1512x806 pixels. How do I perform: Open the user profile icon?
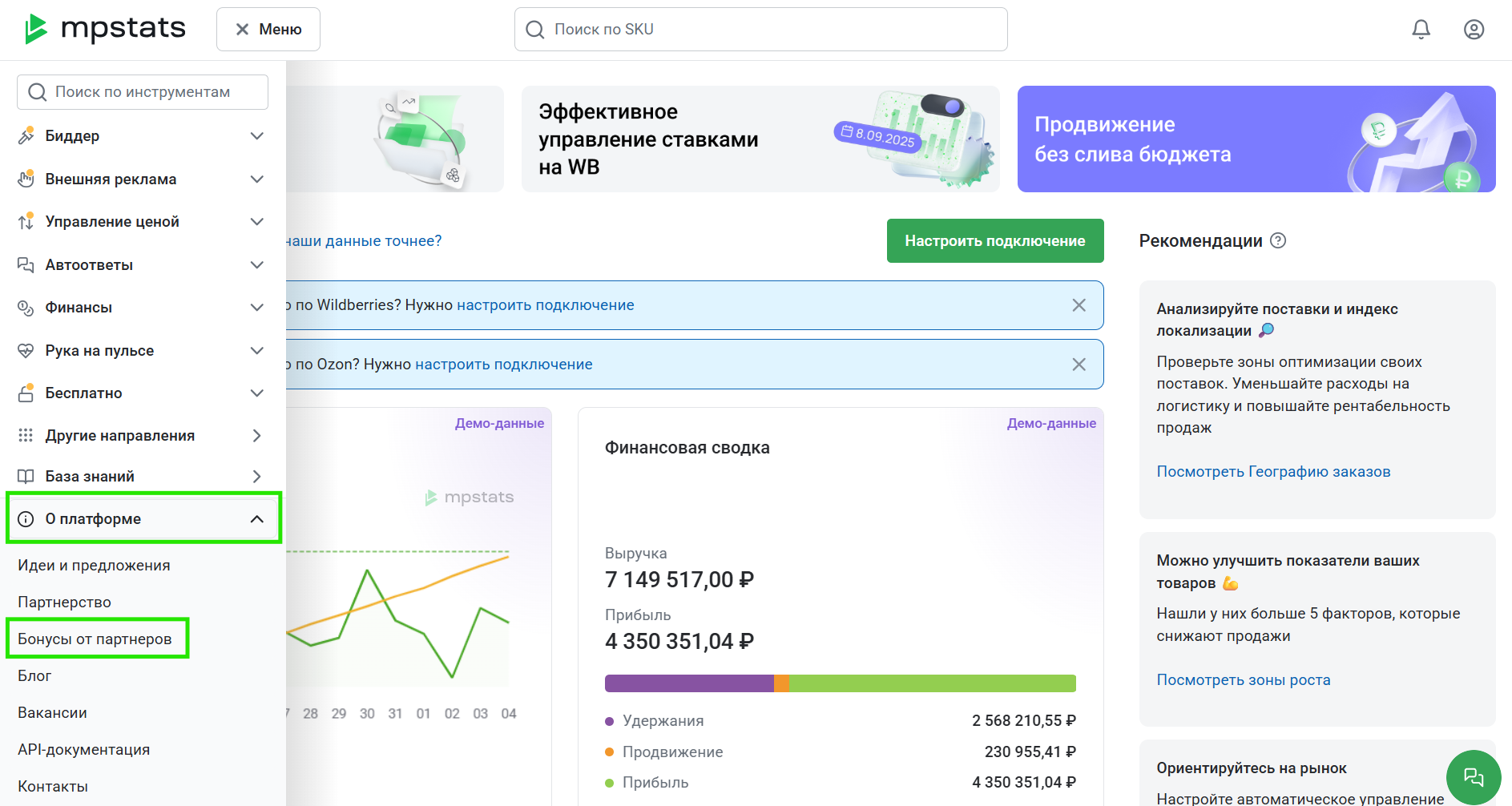(x=1474, y=30)
